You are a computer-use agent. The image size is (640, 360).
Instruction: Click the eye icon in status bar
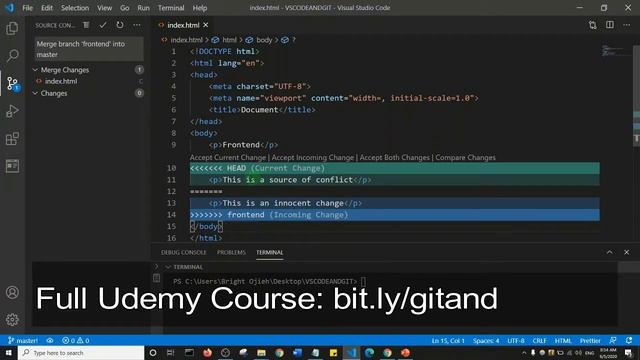point(50,340)
